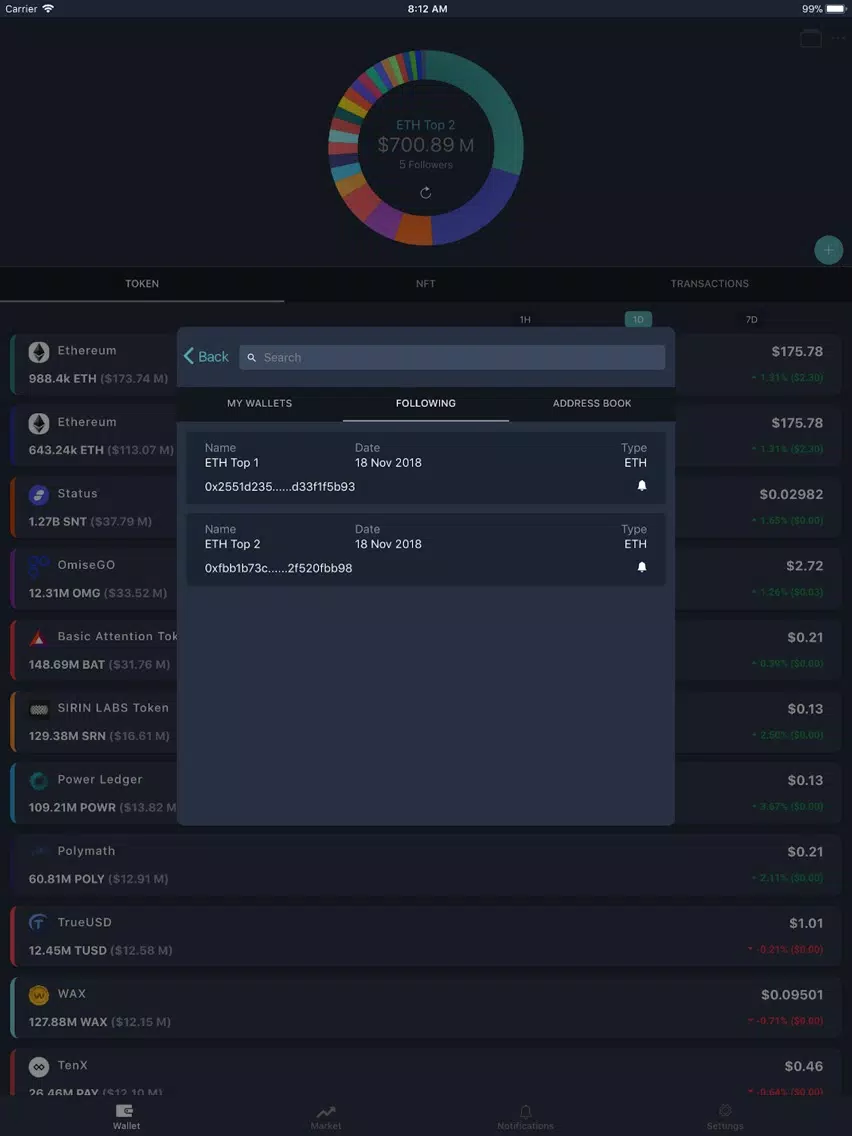Click the $1.01 TrueUSD price
Viewport: 852px width, 1136px height.
[806, 923]
